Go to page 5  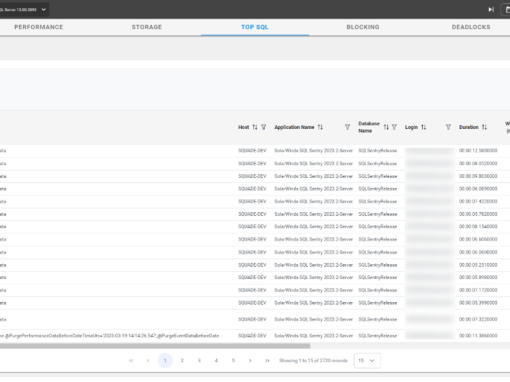point(233,360)
